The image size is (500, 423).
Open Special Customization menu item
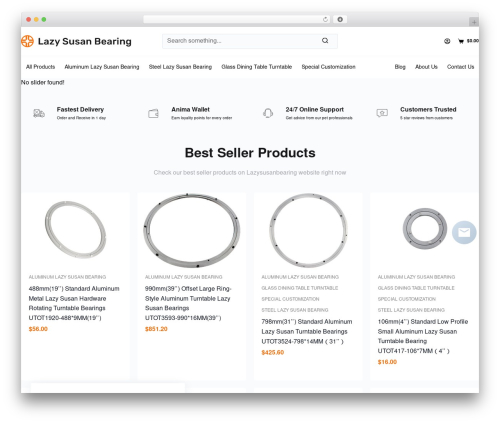[328, 67]
